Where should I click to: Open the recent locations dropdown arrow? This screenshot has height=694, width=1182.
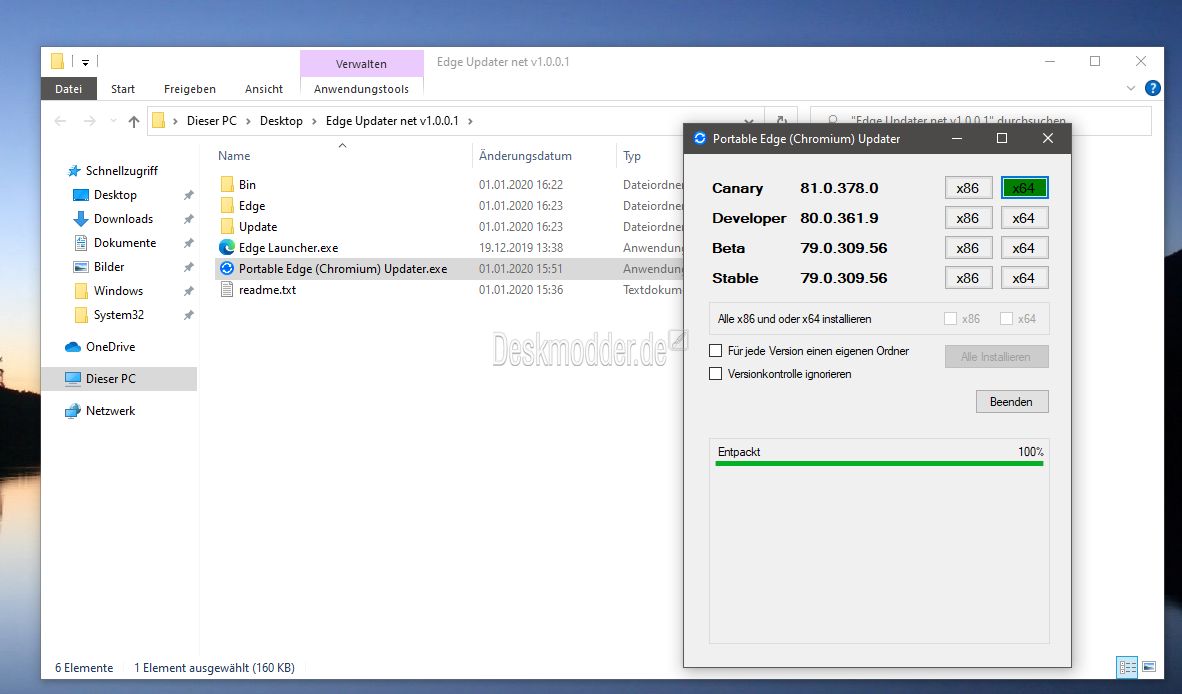113,121
